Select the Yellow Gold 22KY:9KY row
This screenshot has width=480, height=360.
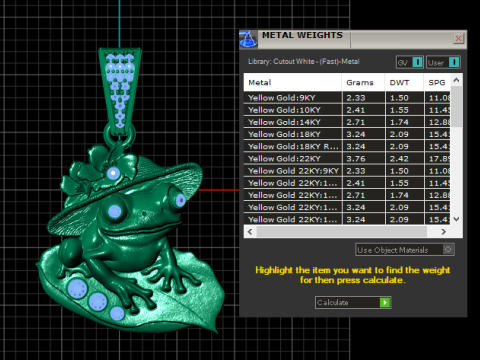pos(347,171)
